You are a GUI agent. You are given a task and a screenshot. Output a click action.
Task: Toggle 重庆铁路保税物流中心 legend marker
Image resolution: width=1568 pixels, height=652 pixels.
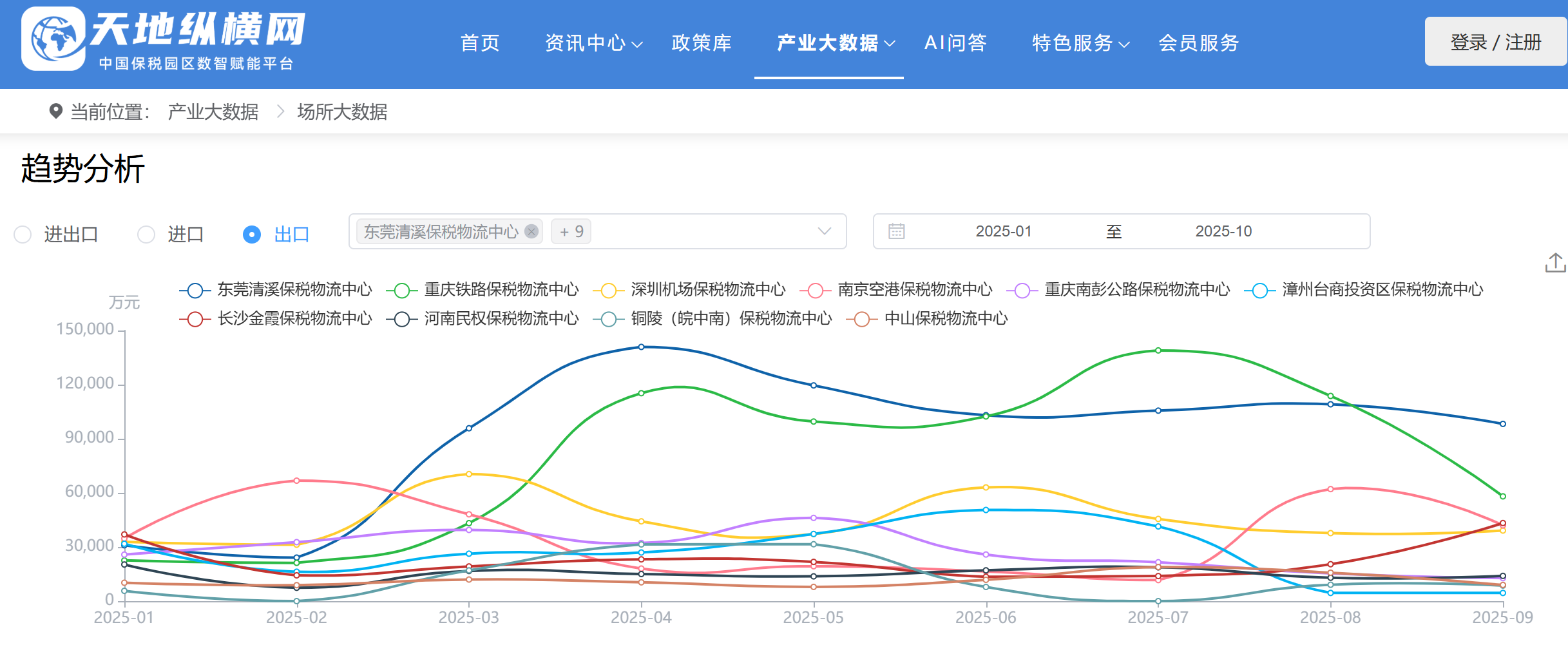(402, 291)
